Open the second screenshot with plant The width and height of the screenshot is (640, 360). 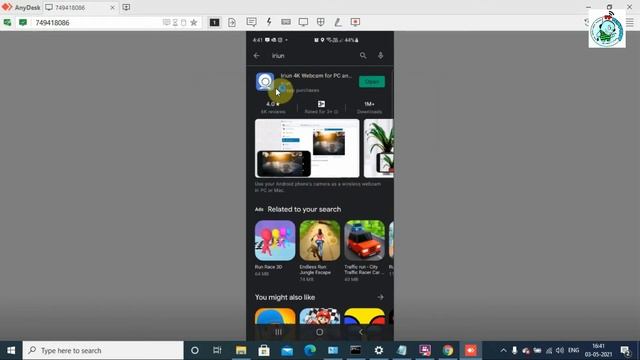378,148
